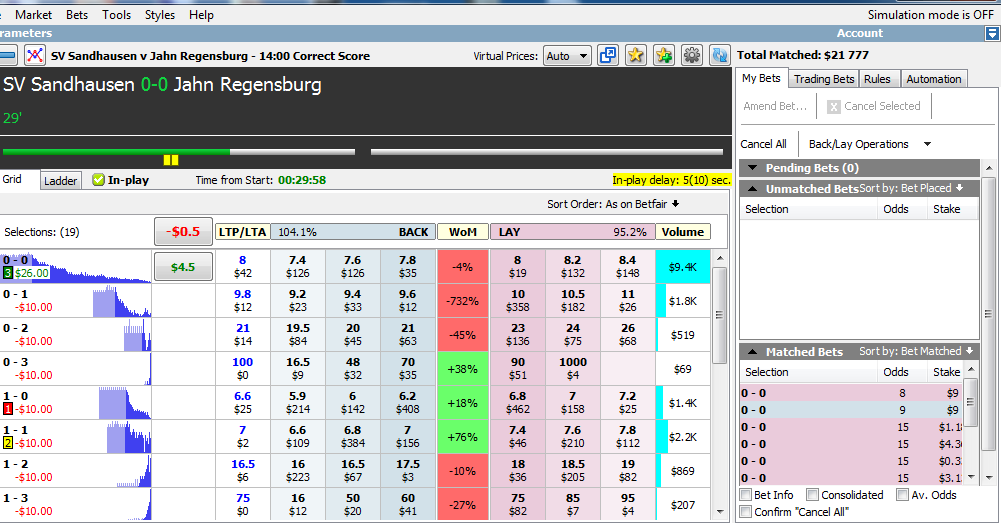The height and width of the screenshot is (523, 1001).
Task: Select the My Bets tab
Action: pyautogui.click(x=761, y=78)
